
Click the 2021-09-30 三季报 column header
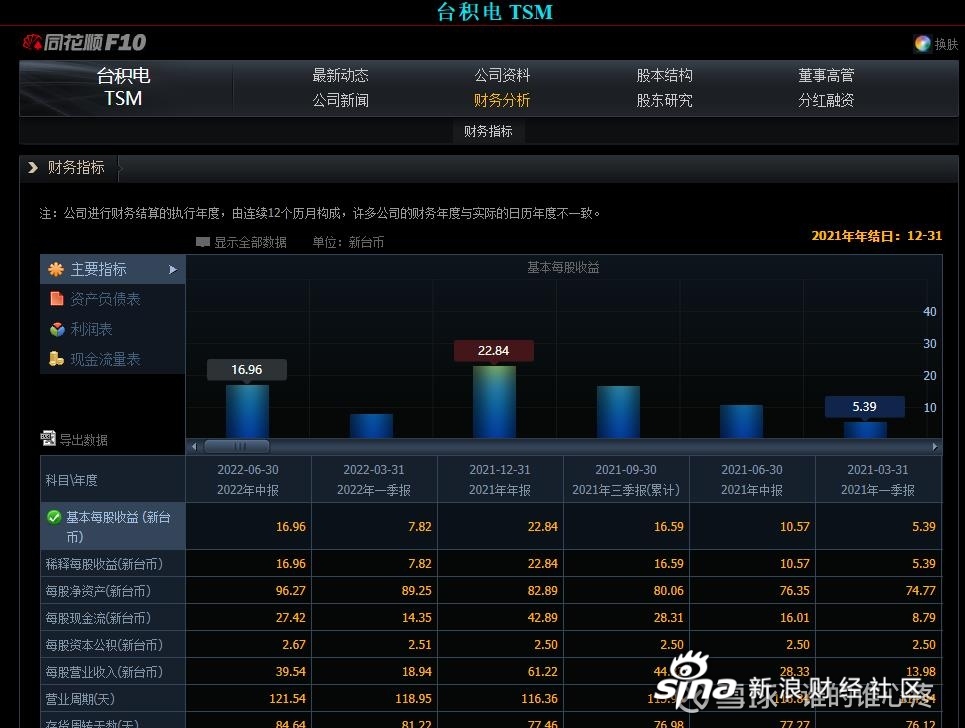pos(626,479)
